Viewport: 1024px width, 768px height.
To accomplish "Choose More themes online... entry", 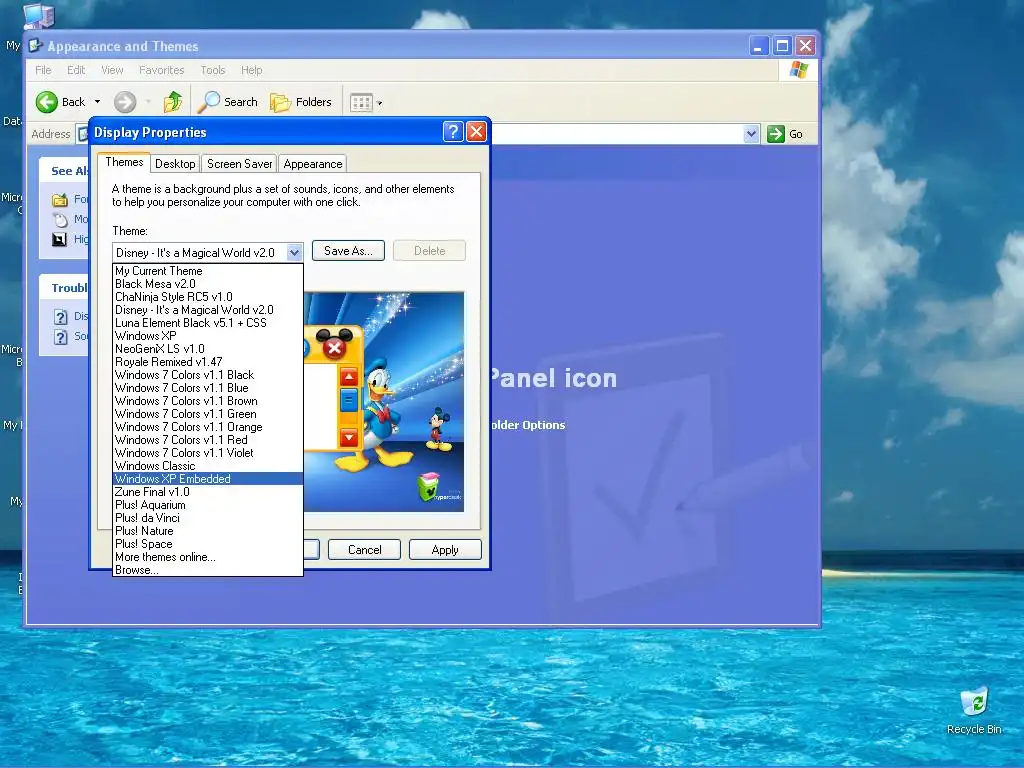I will (208, 557).
